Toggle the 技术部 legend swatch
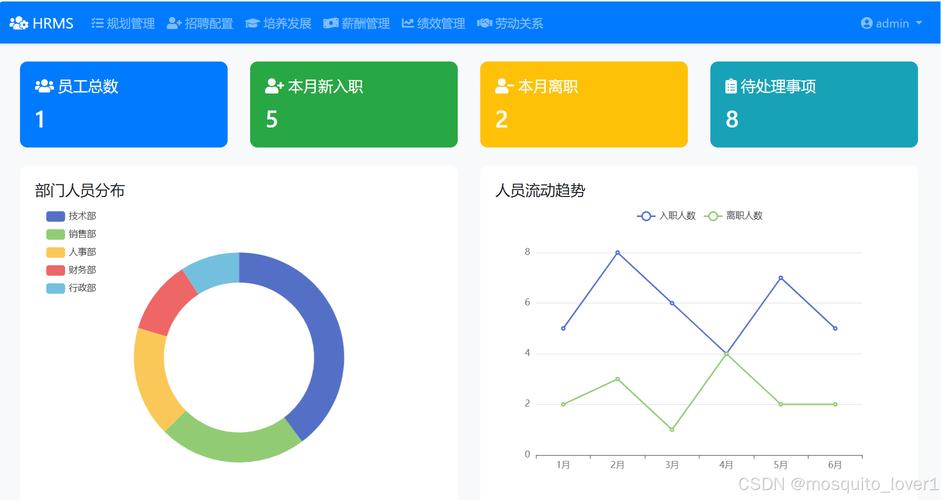The image size is (941, 500). (x=55, y=216)
